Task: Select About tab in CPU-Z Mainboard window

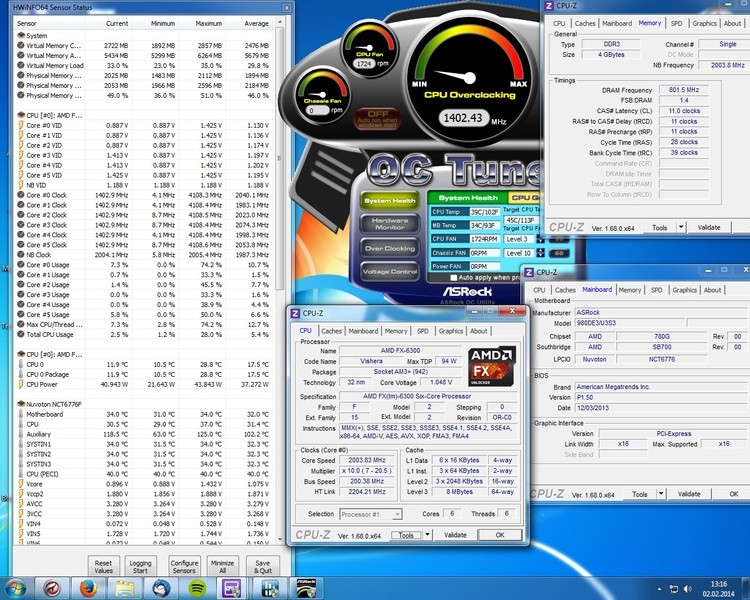Action: [x=712, y=290]
